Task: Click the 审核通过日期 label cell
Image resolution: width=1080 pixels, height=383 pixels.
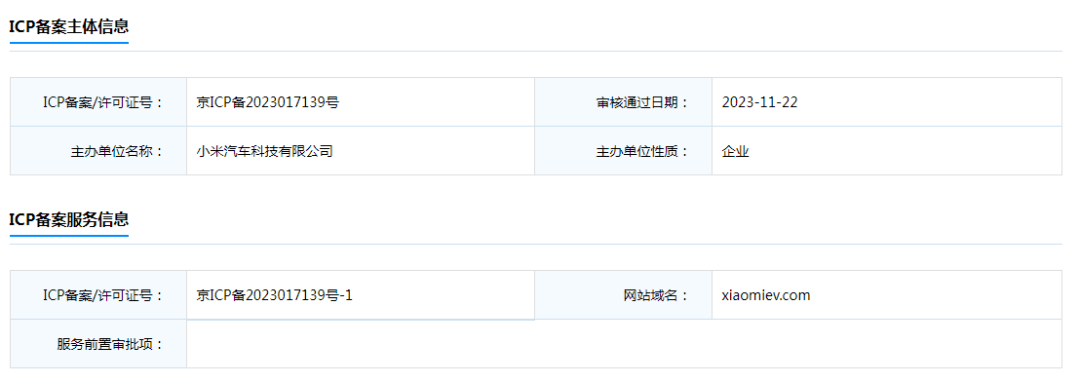Action: [x=623, y=102]
